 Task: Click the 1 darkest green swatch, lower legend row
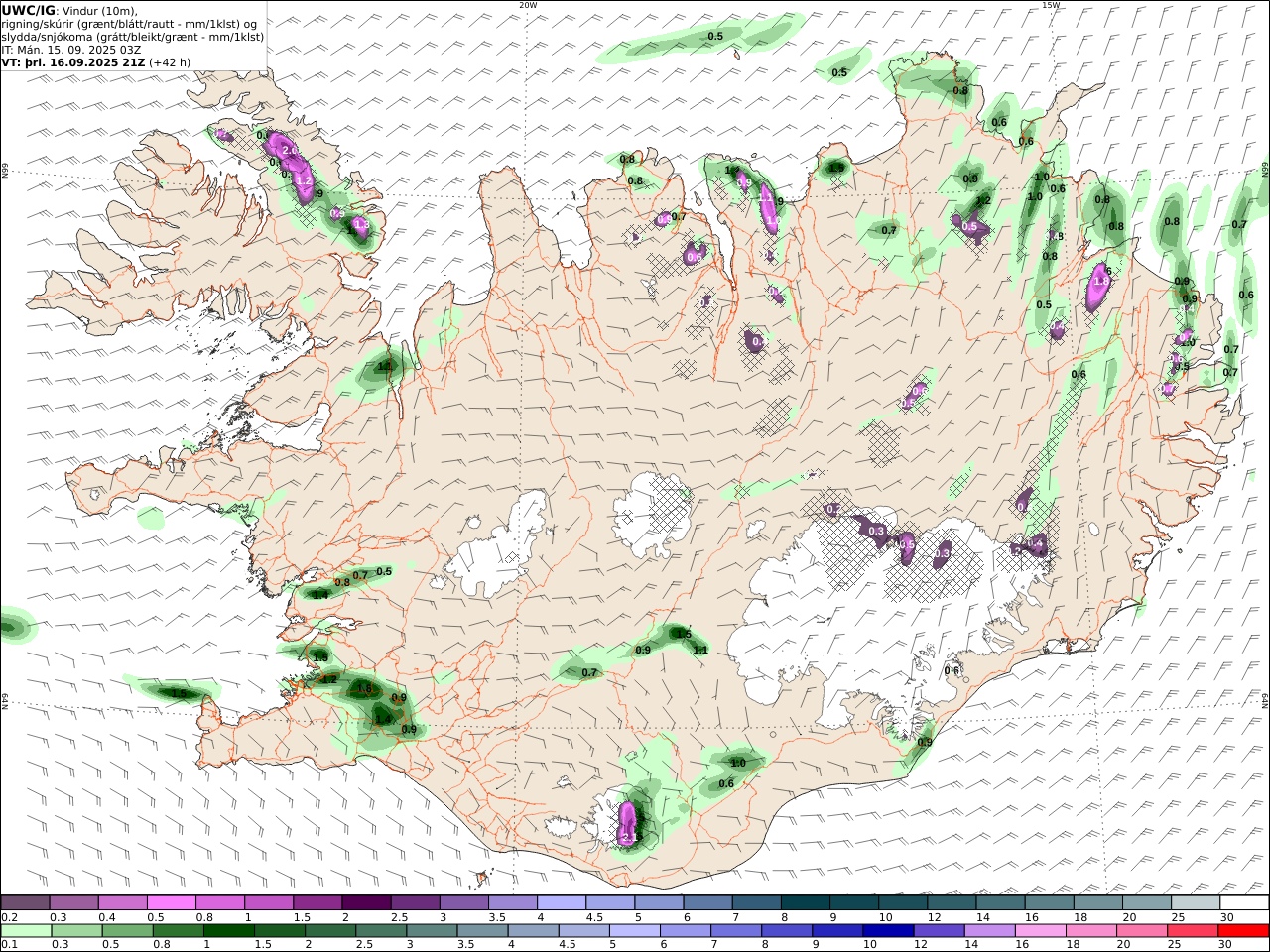pyautogui.click(x=229, y=931)
